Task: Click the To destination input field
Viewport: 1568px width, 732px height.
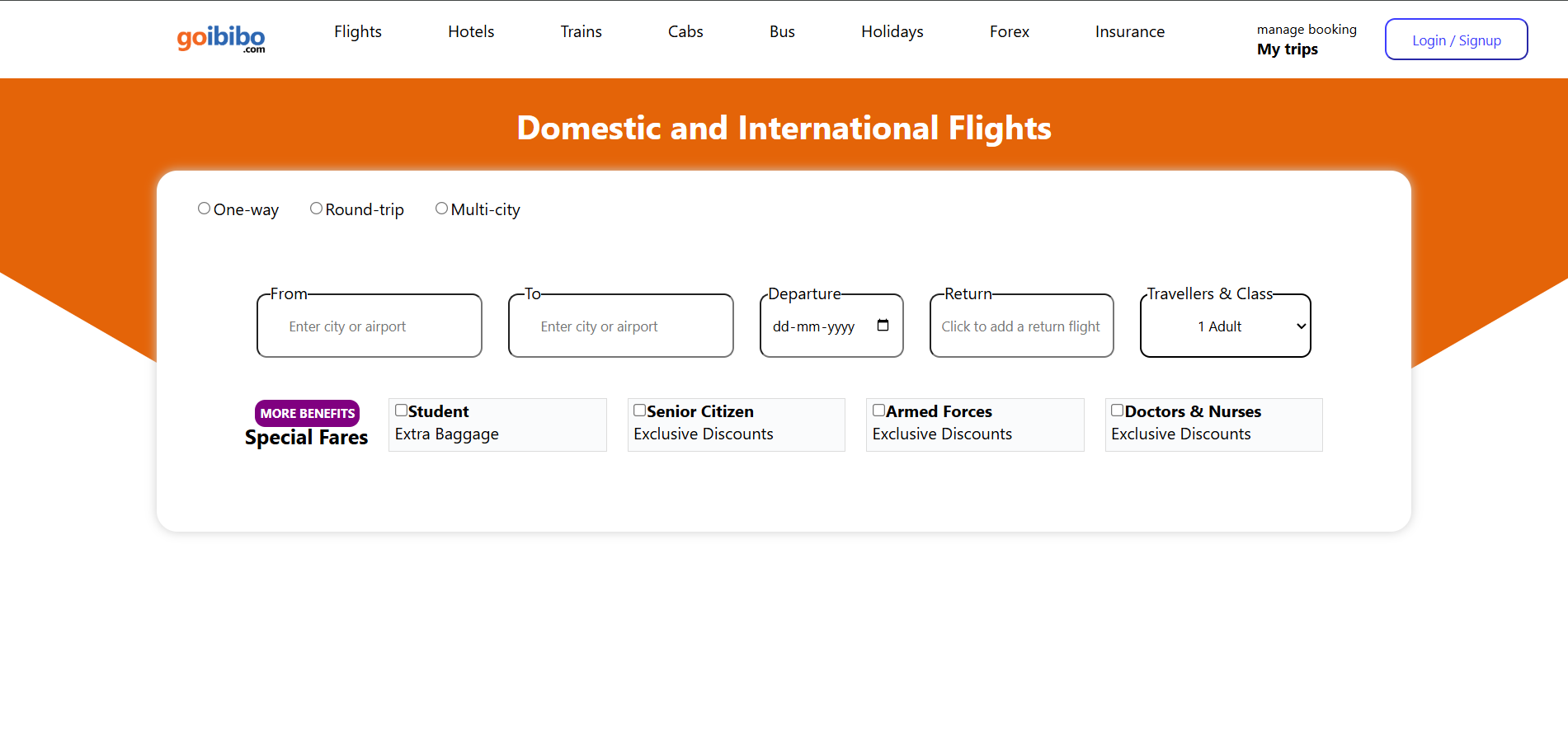Action: pos(621,326)
